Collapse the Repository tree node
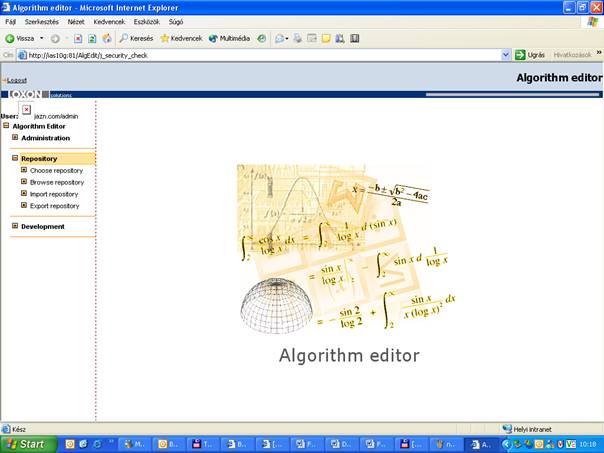This screenshot has width=604, height=453. pyautogui.click(x=15, y=158)
